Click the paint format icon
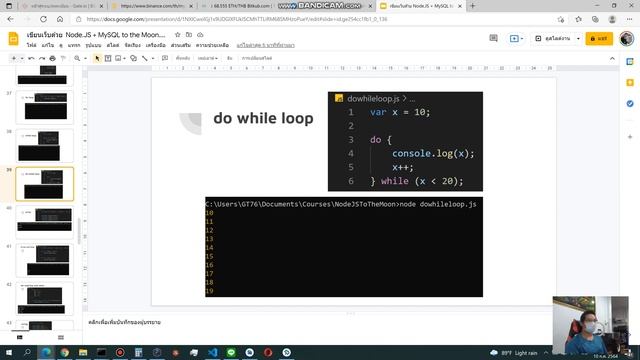The image size is (640, 360). coord(63,58)
